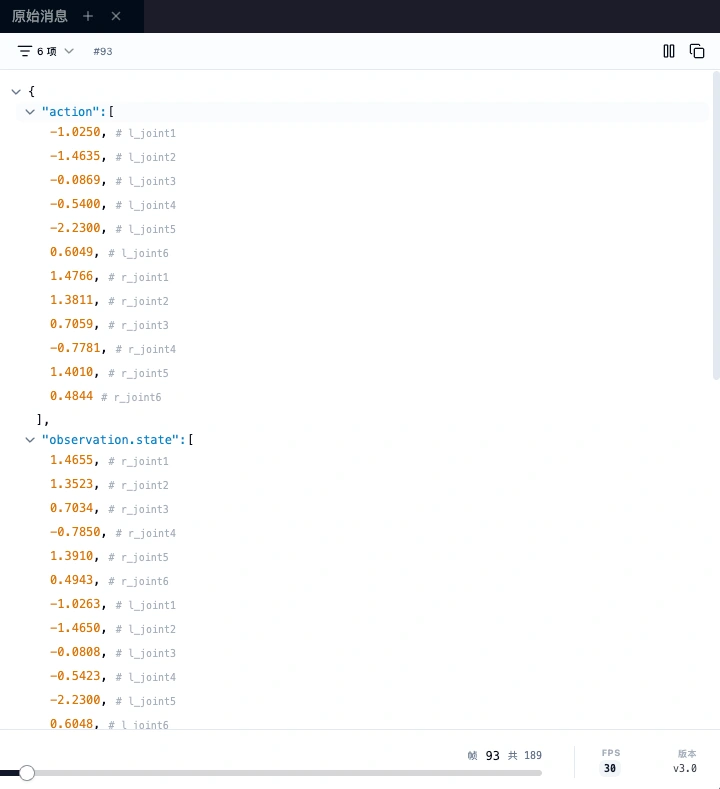Click the #93 message index label
Image resolution: width=720 pixels, height=789 pixels.
click(x=103, y=51)
